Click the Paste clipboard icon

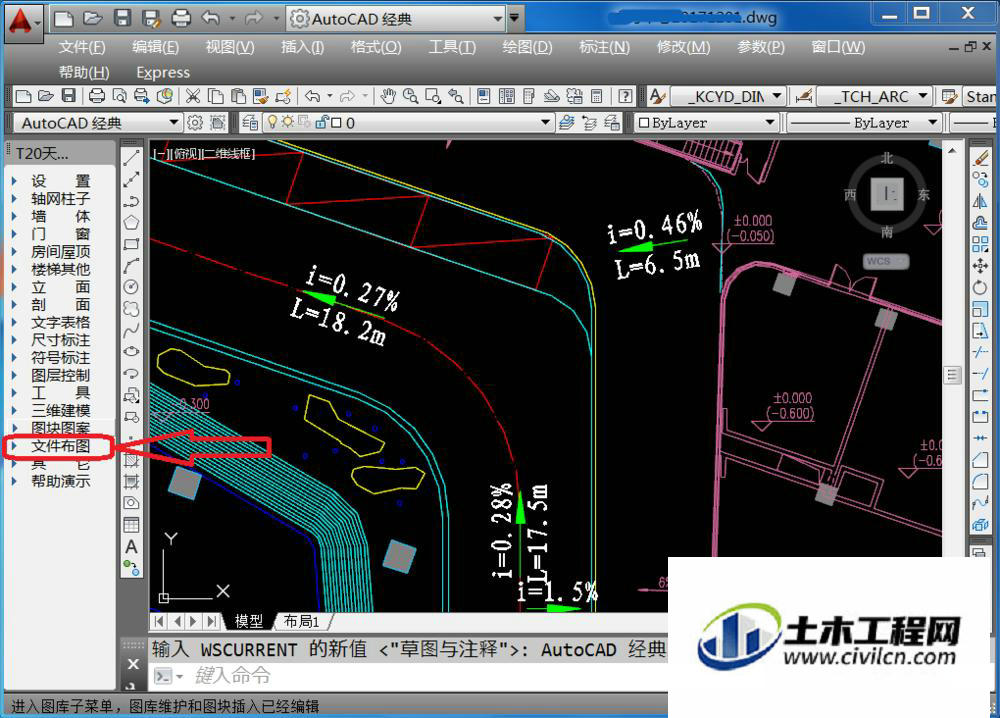(x=238, y=96)
